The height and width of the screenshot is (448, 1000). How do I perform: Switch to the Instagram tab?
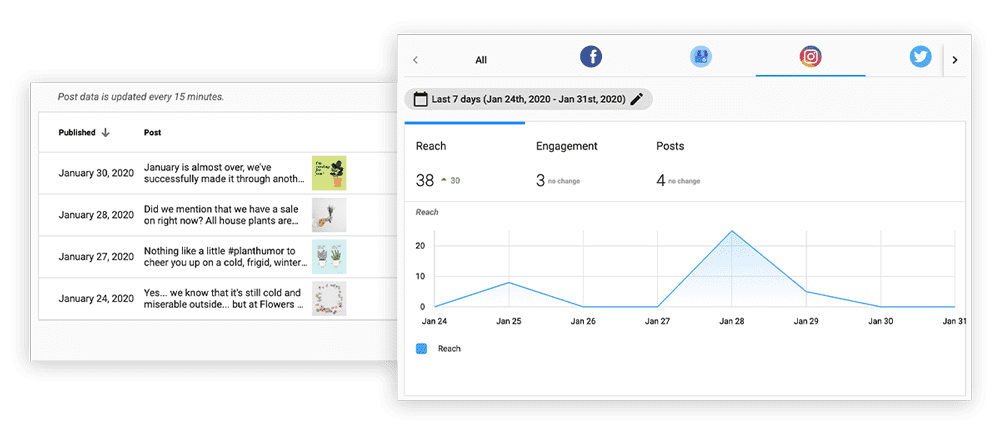tap(810, 57)
